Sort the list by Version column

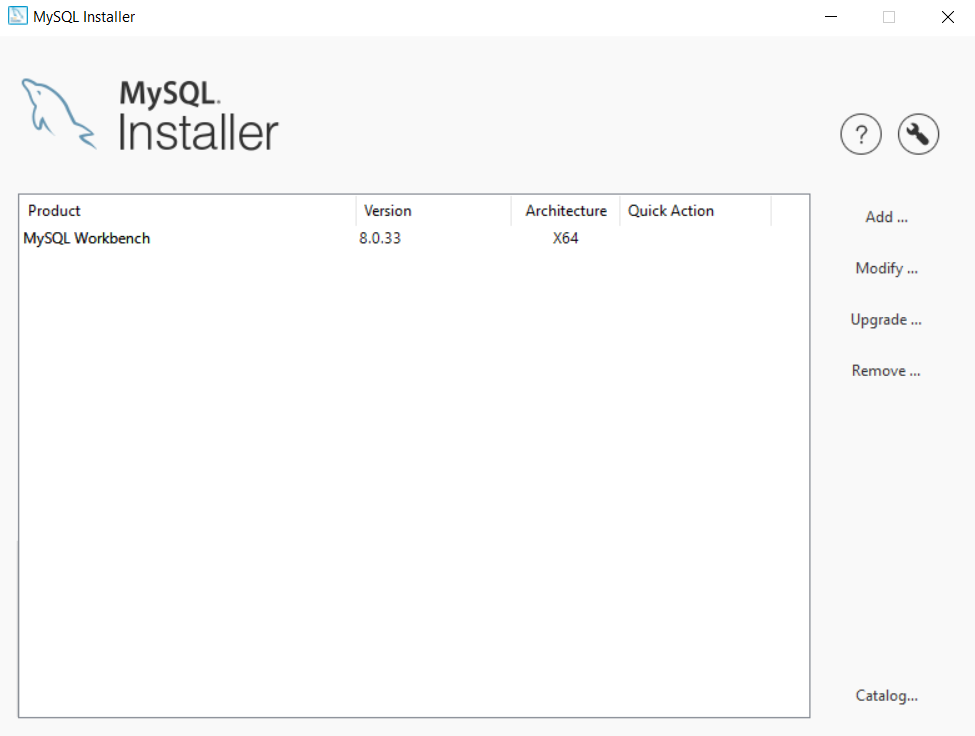(x=388, y=210)
